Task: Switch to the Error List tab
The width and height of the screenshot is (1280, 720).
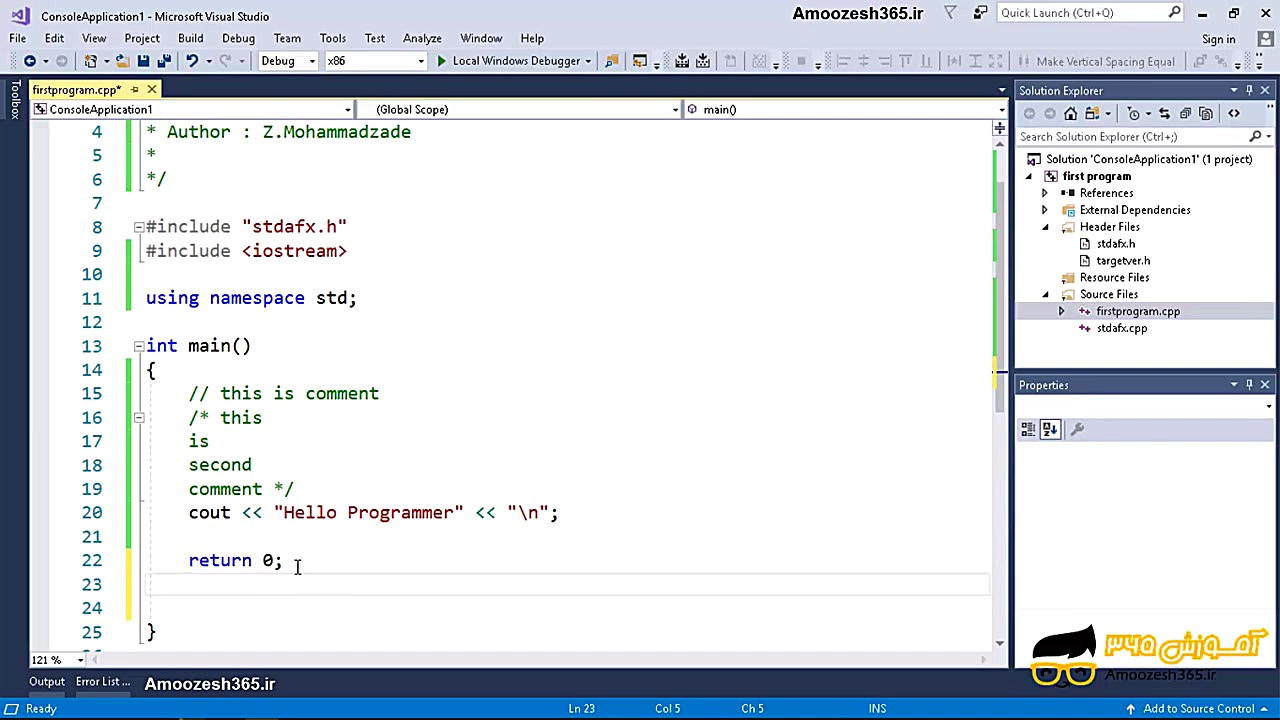Action: click(103, 682)
